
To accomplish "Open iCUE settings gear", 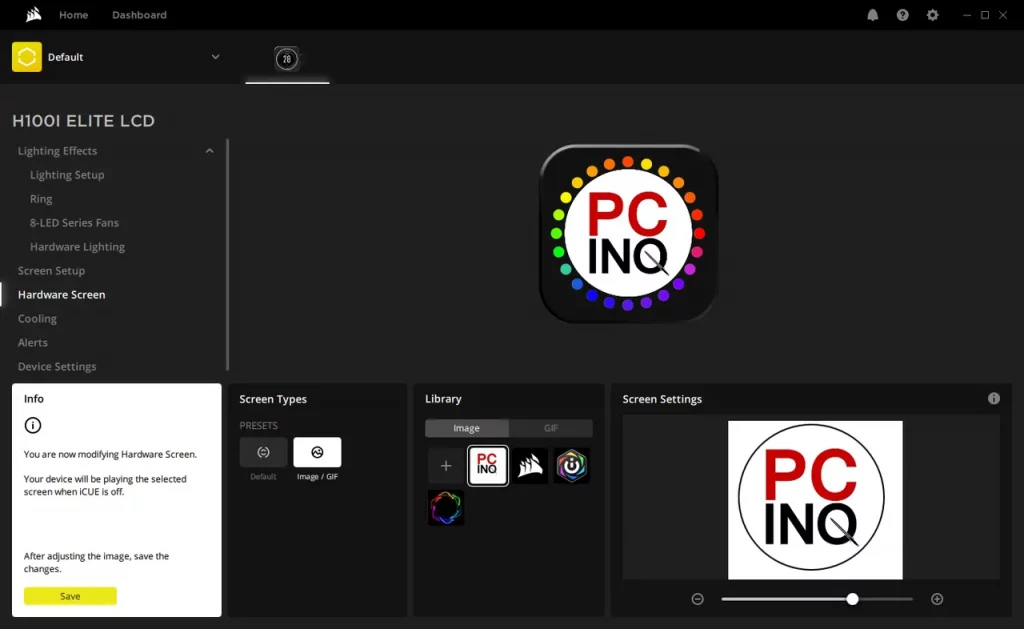I will click(933, 15).
